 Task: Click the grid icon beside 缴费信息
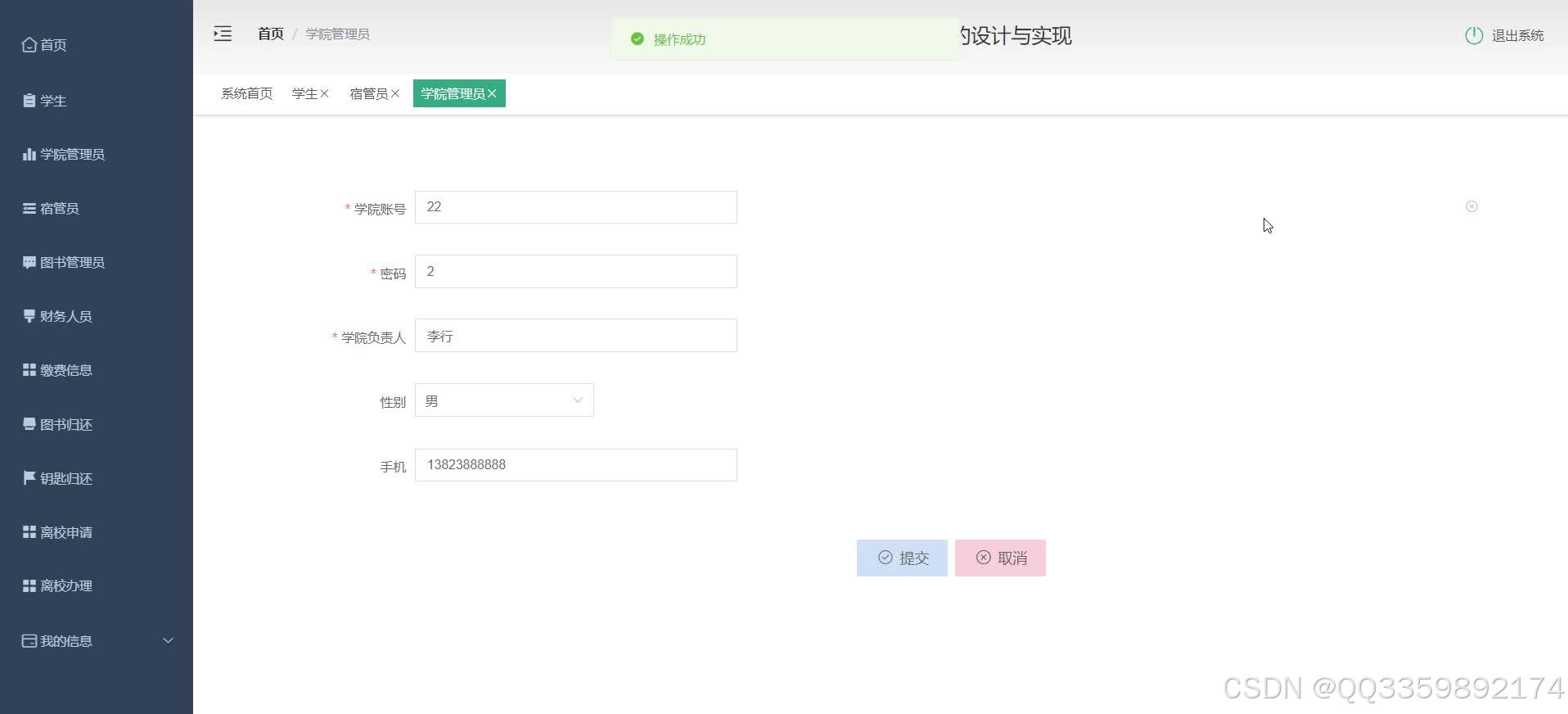click(29, 370)
